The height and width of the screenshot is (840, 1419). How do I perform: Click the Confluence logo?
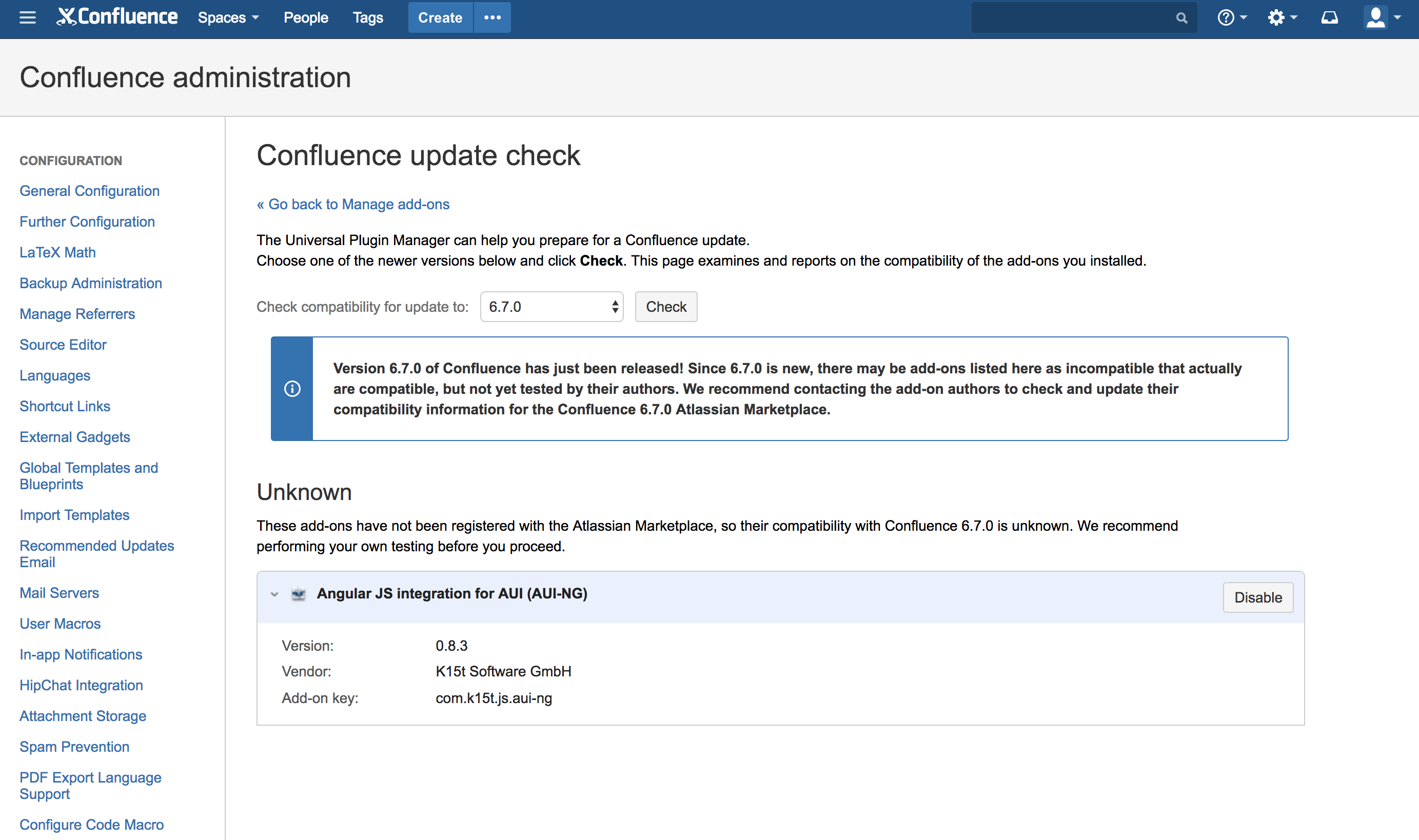click(x=117, y=17)
